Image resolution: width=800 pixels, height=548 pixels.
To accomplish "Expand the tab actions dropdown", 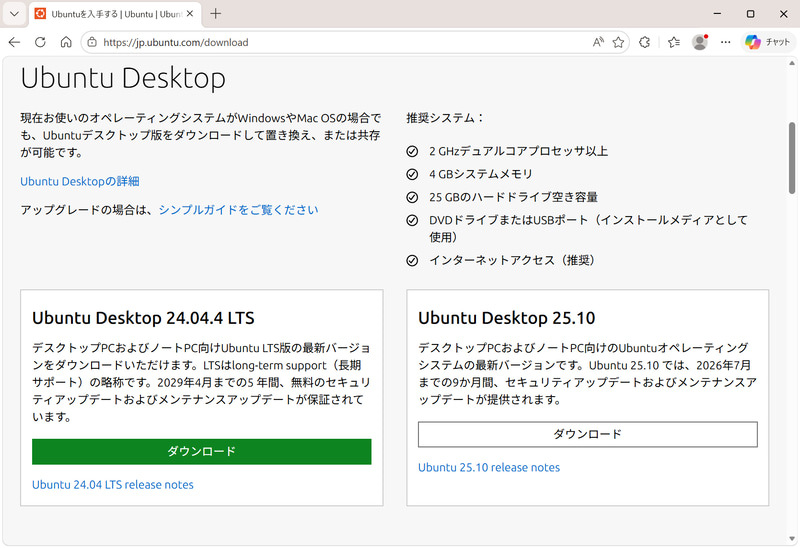I will point(14,14).
